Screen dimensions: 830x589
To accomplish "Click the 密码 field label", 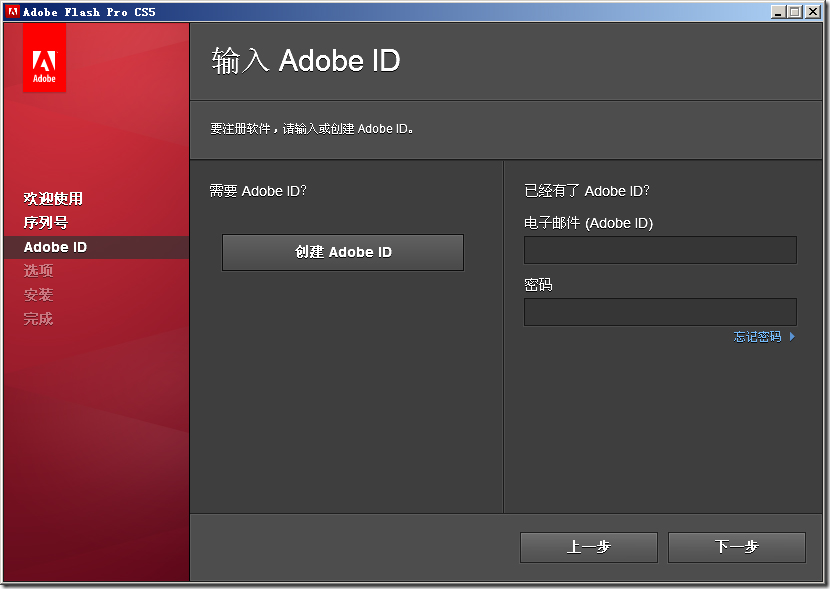I will [x=538, y=285].
